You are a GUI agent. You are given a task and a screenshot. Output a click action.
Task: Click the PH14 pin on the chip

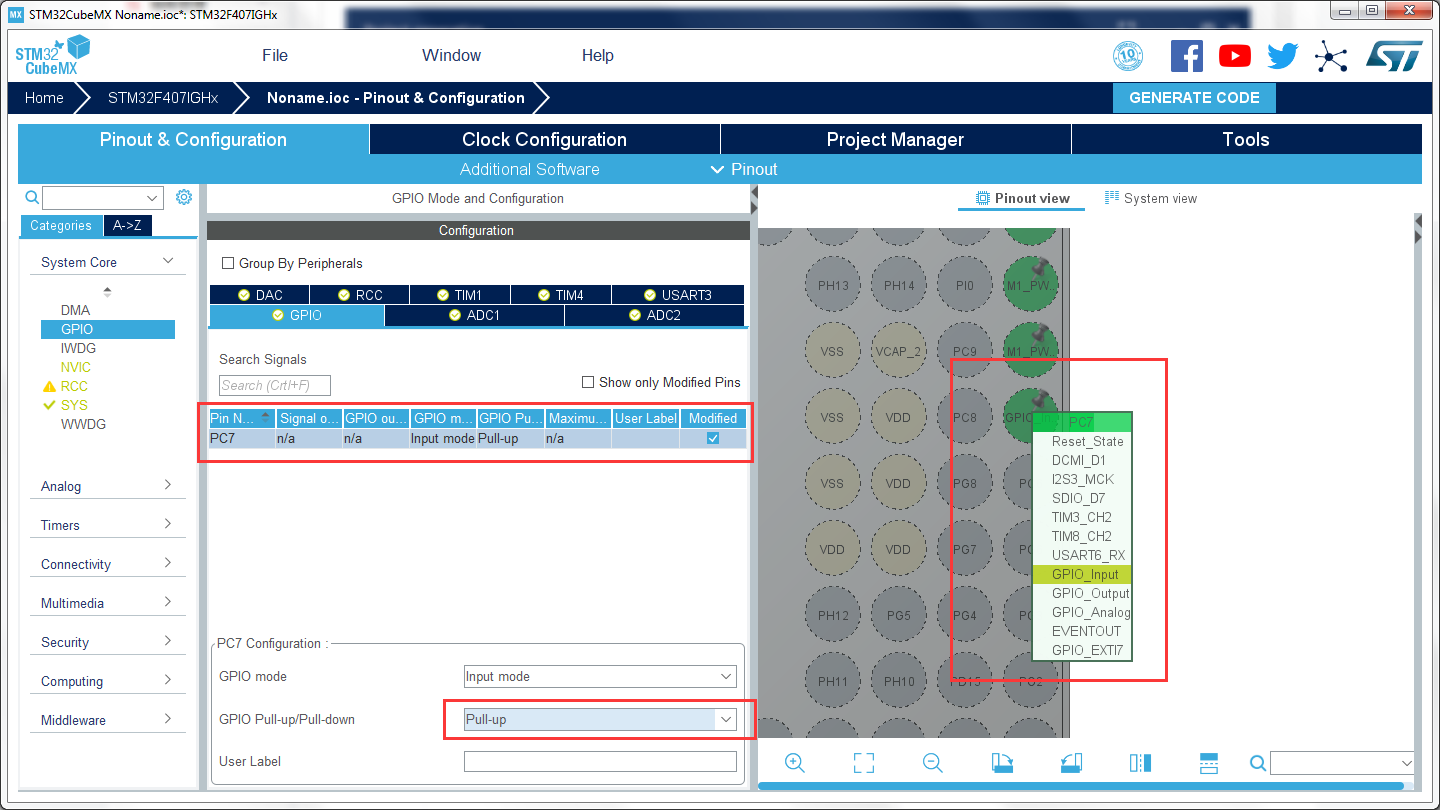[x=898, y=285]
